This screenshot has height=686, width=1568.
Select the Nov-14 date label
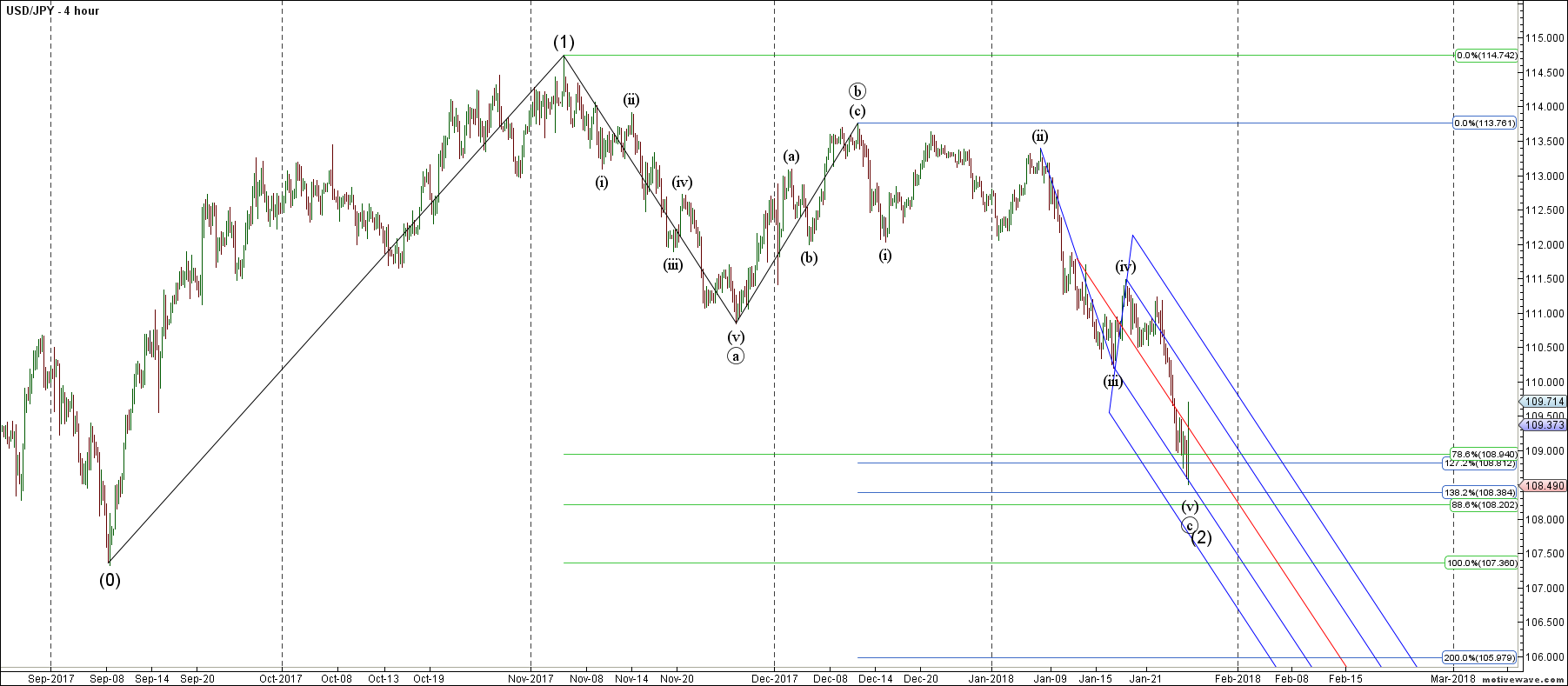[x=631, y=678]
